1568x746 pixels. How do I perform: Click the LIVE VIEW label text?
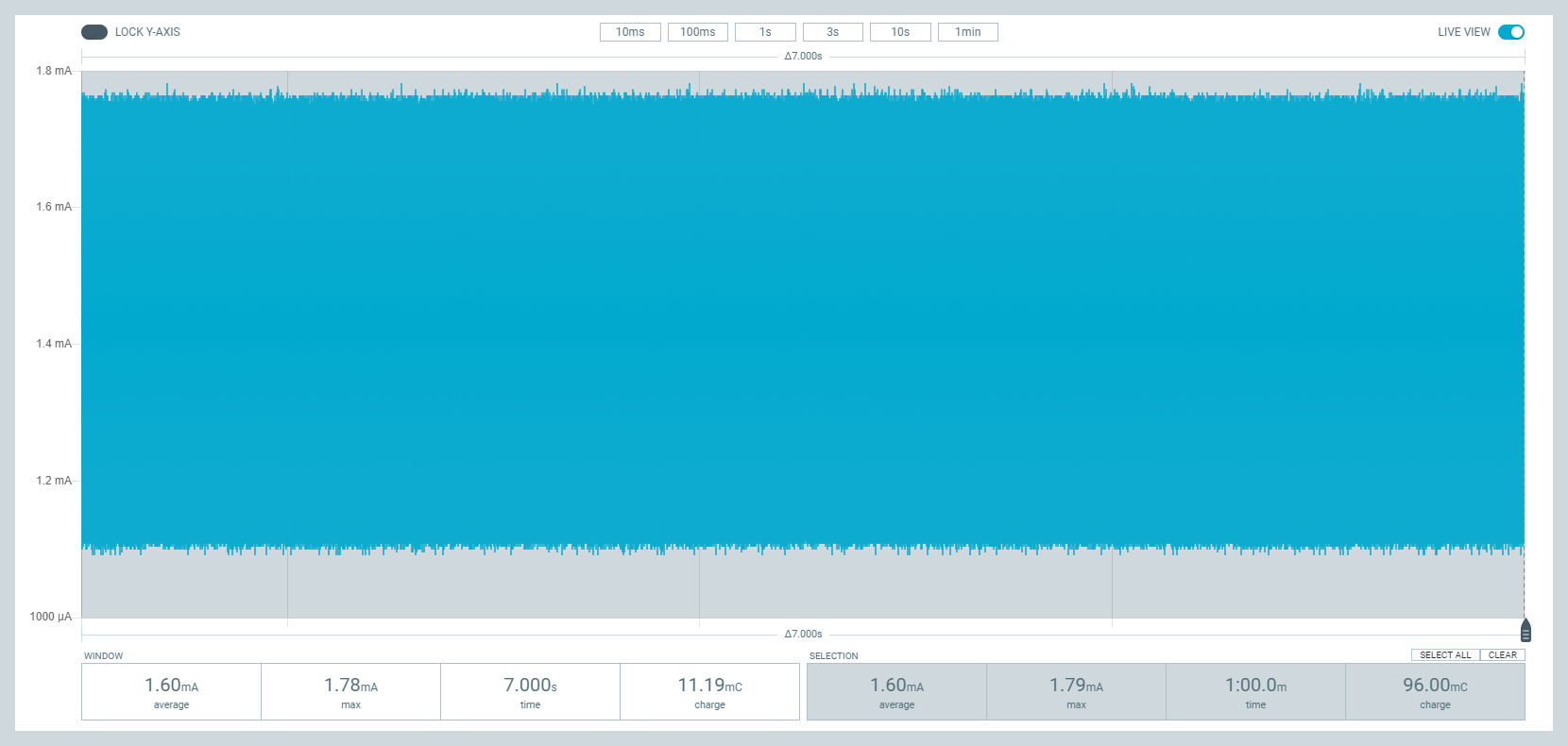coord(1464,32)
